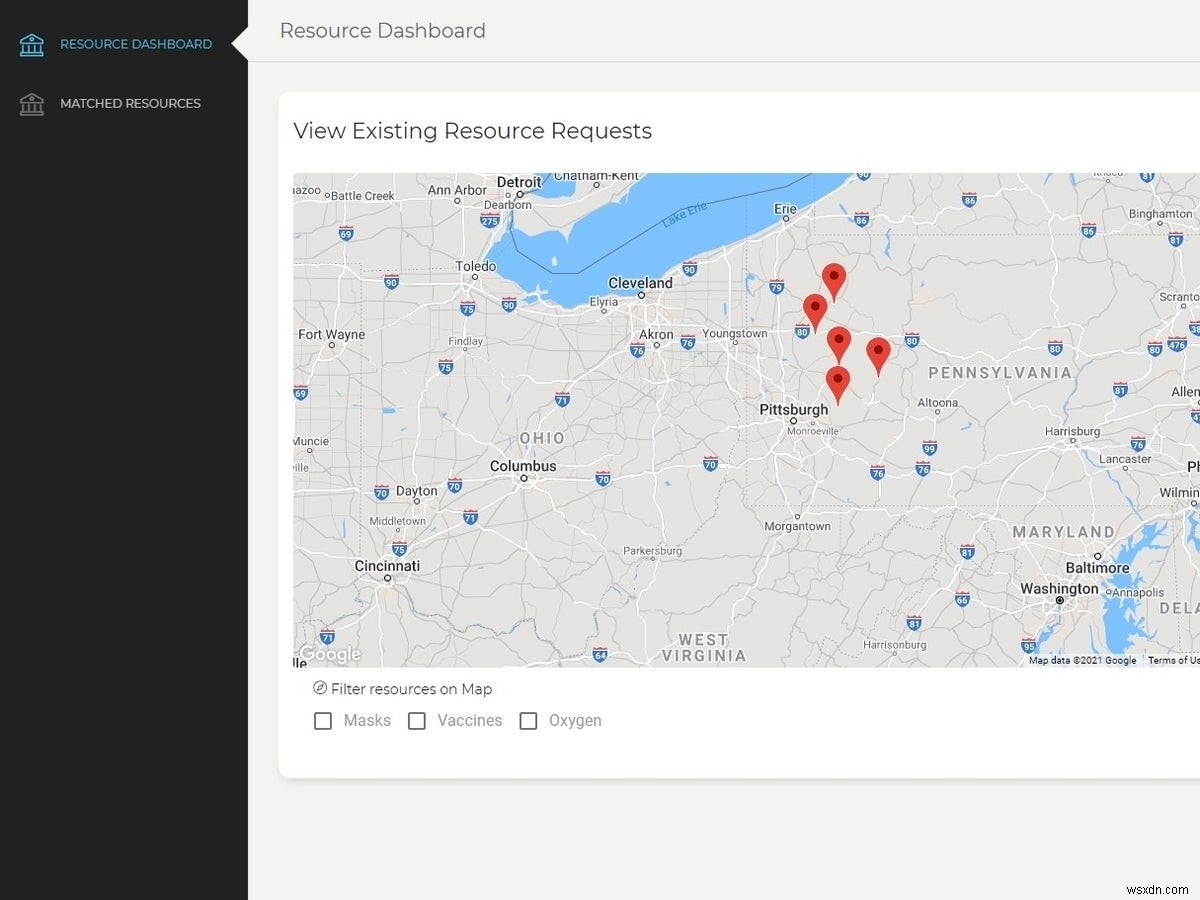Click 'View Existing Resource Requests' heading
The height and width of the screenshot is (900, 1200).
click(x=473, y=131)
